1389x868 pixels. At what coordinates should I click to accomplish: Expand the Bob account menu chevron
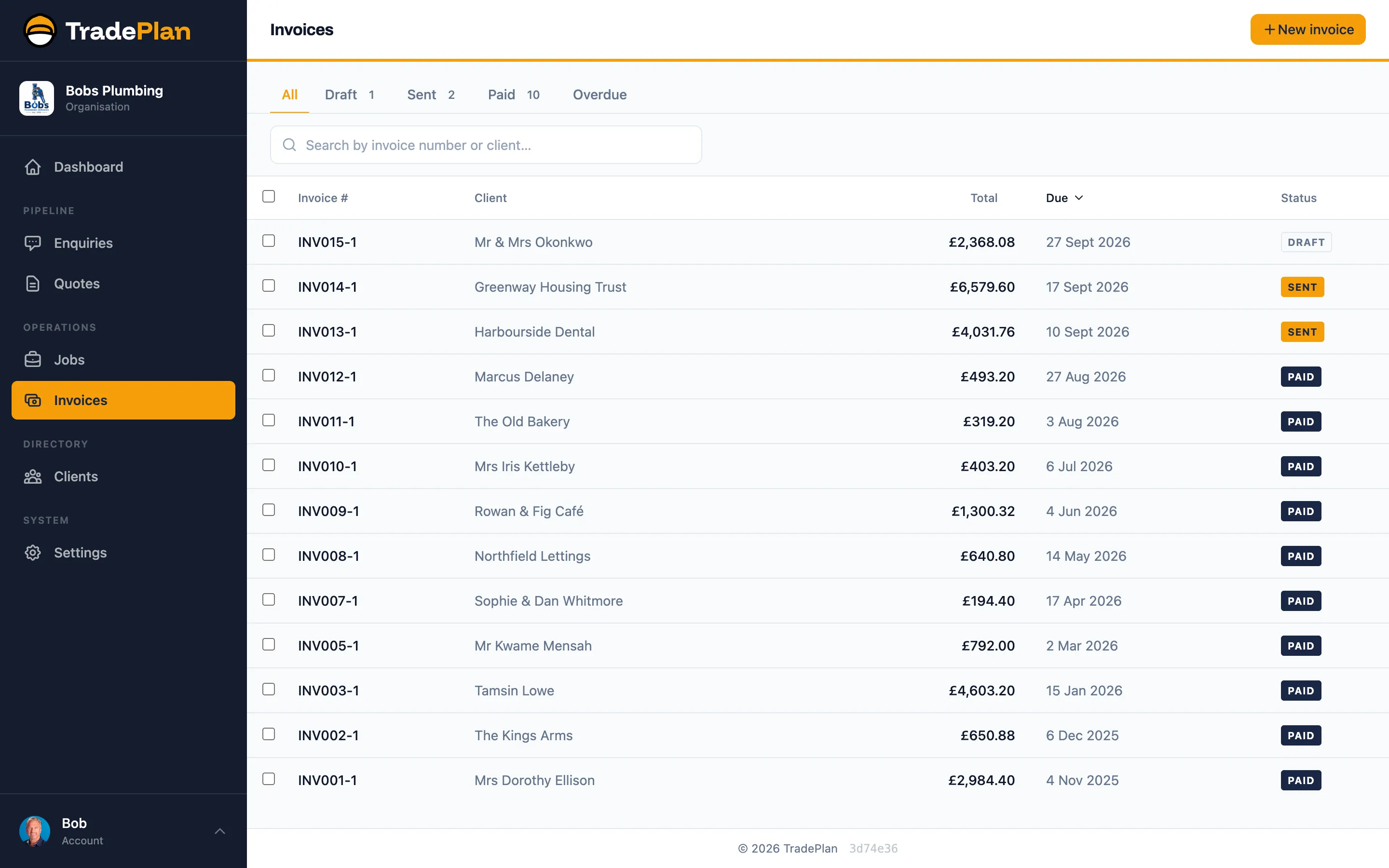[220, 831]
